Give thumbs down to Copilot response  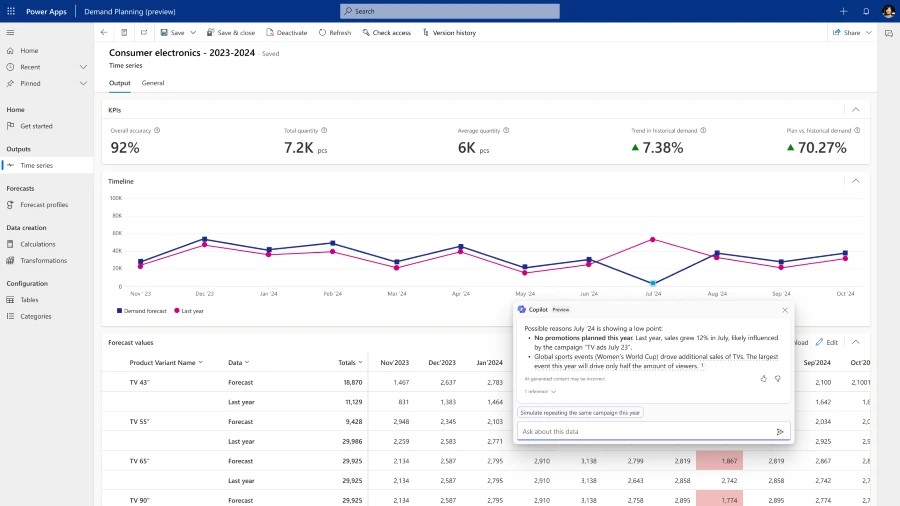778,379
